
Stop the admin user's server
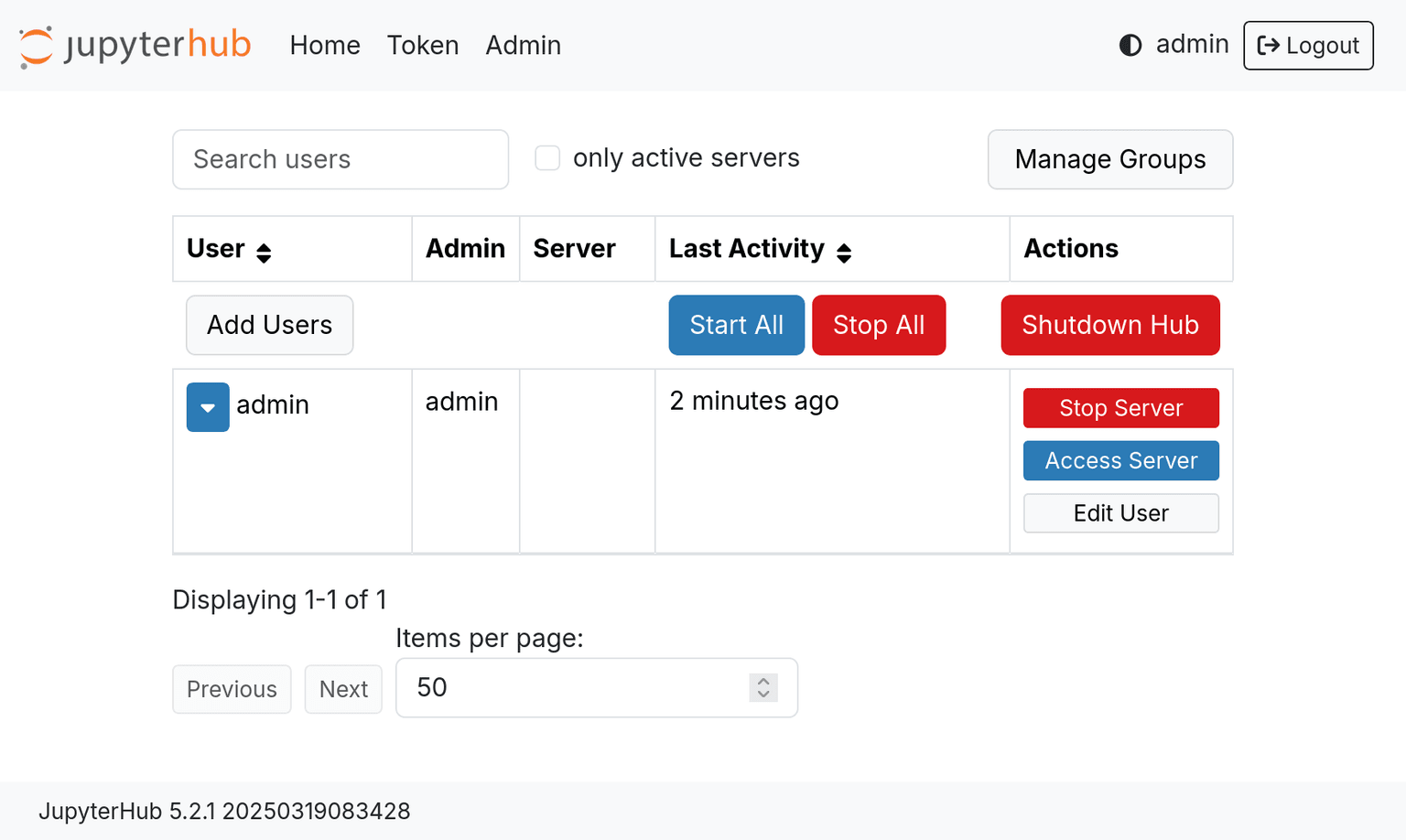[1121, 408]
